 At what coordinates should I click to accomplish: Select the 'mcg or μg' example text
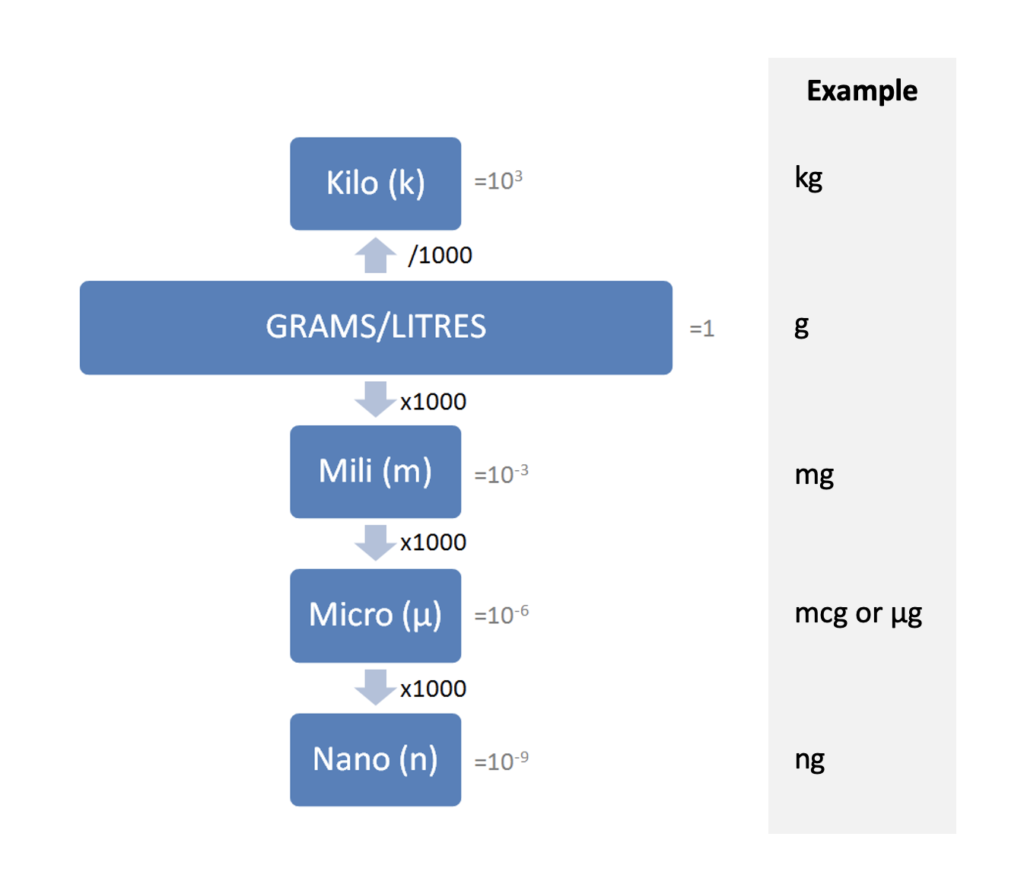(858, 614)
